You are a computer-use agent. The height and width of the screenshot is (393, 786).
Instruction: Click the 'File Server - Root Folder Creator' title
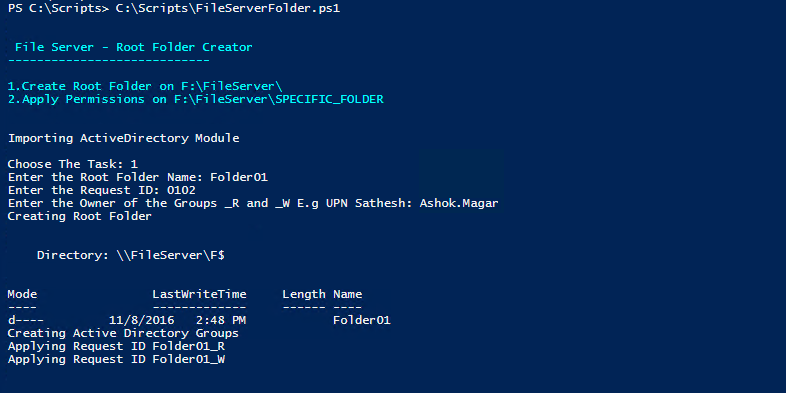point(134,47)
